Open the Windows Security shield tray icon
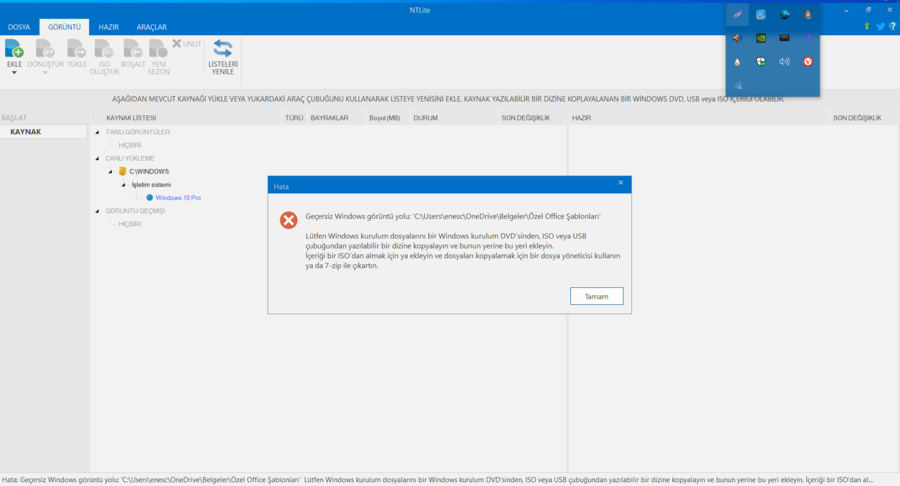Viewport: 900px width, 486px height. [x=761, y=61]
